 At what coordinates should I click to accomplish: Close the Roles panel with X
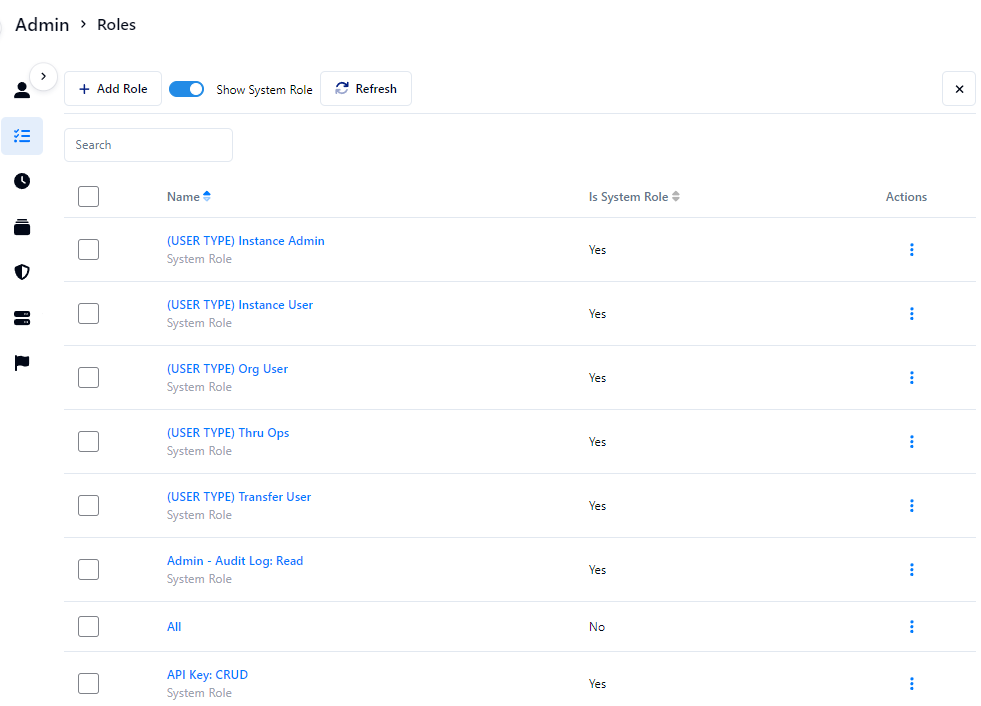958,89
